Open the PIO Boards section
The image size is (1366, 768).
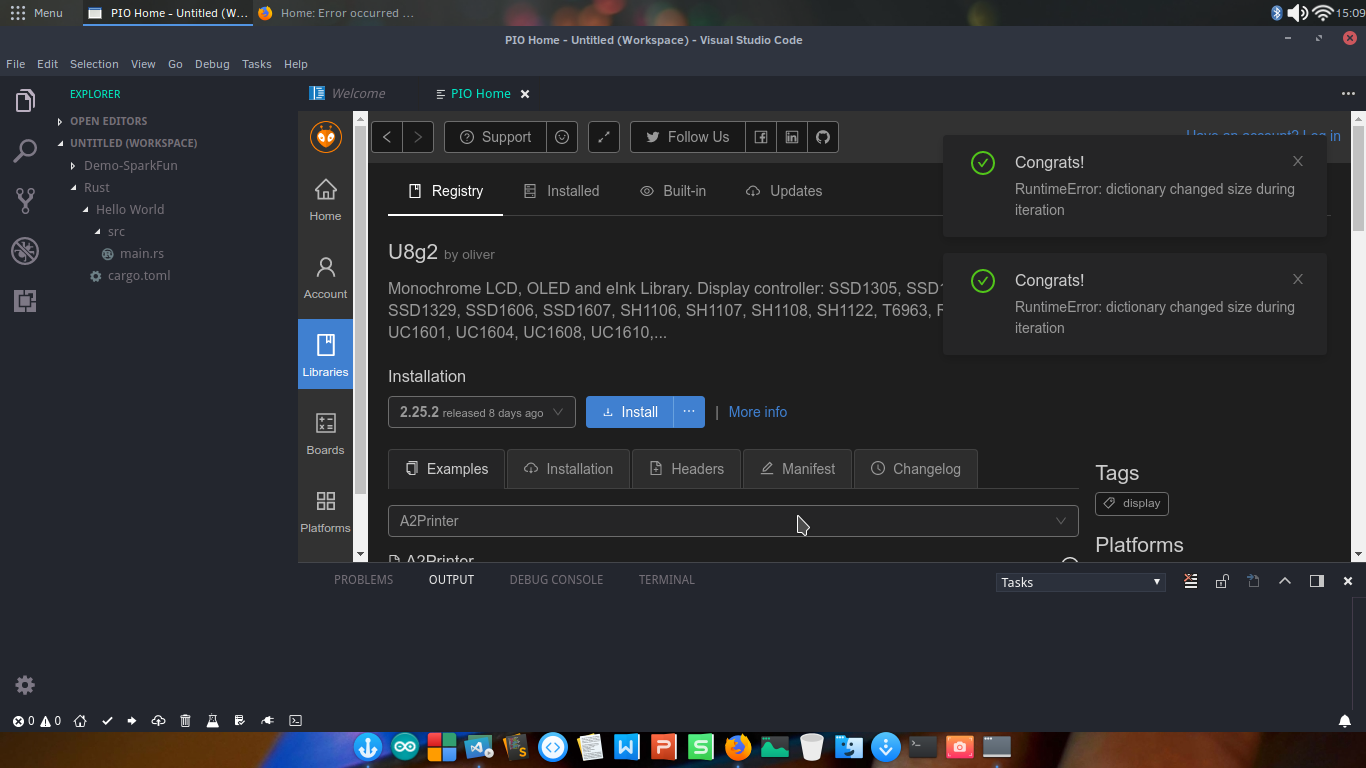pos(325,435)
